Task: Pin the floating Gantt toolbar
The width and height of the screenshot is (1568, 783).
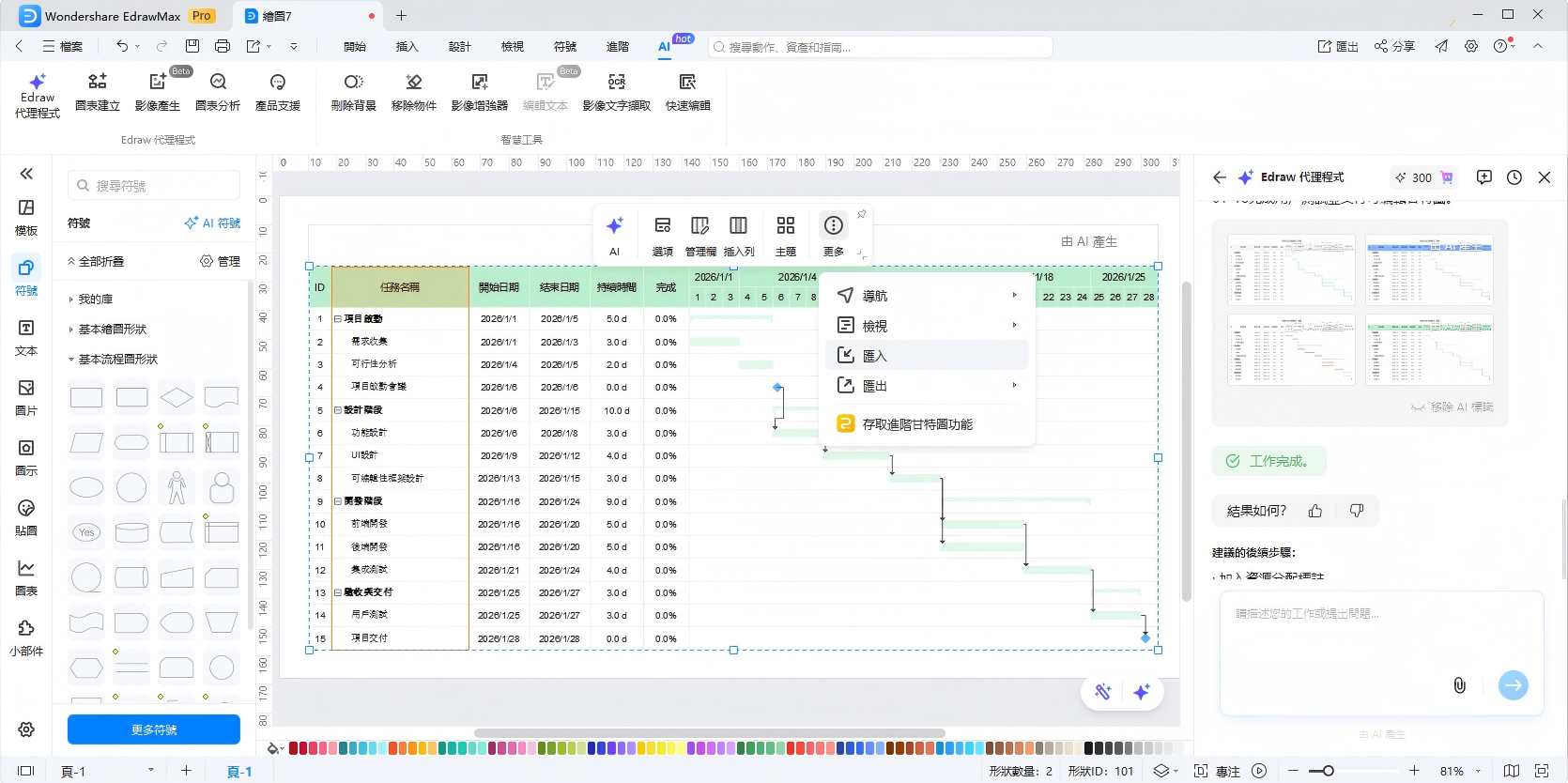Action: tap(861, 215)
